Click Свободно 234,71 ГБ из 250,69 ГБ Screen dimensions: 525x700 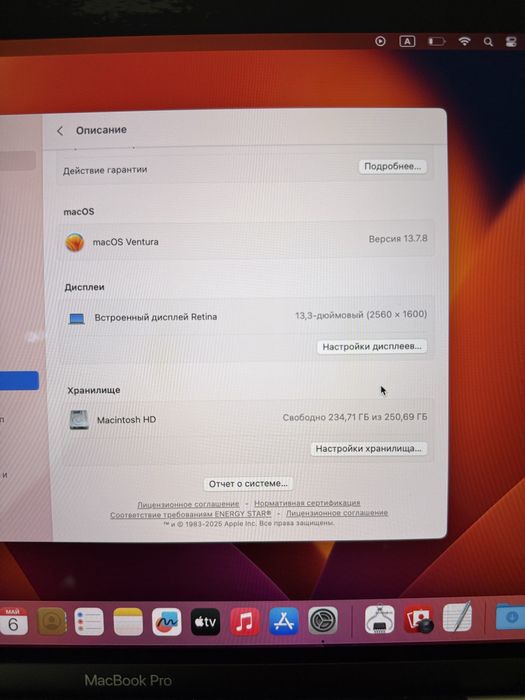pos(355,417)
